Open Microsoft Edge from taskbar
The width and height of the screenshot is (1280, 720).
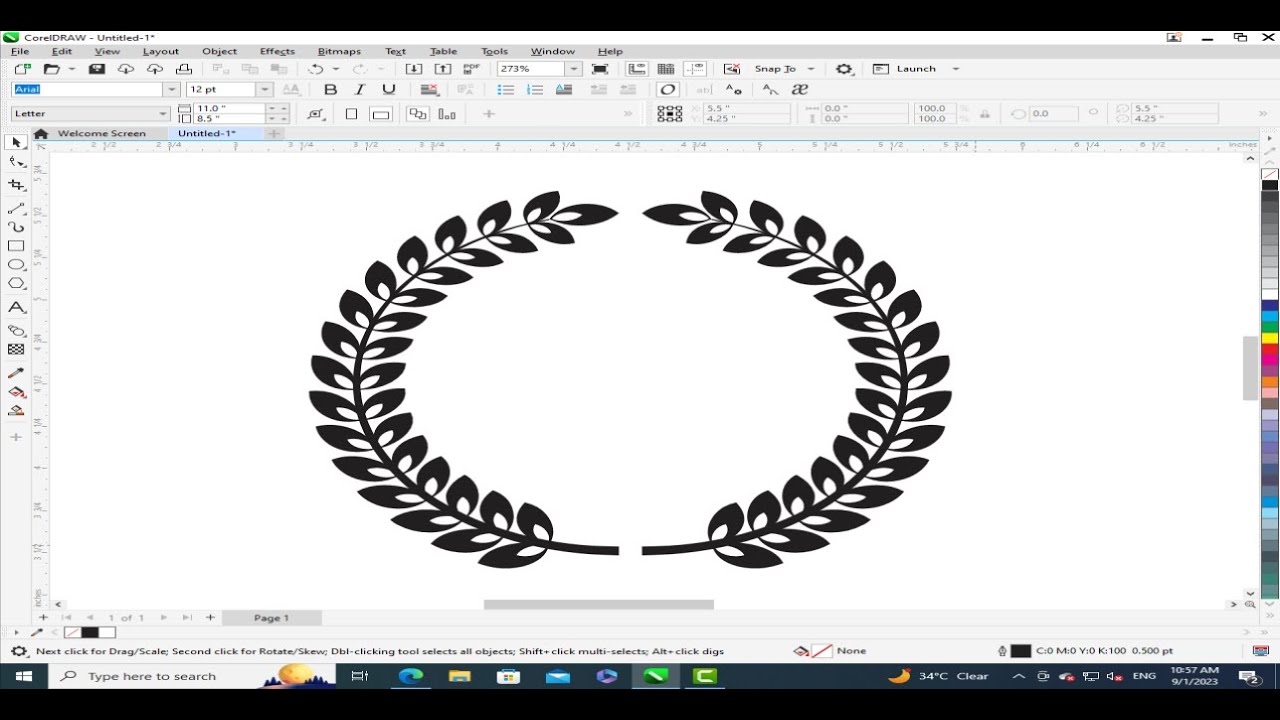[411, 676]
